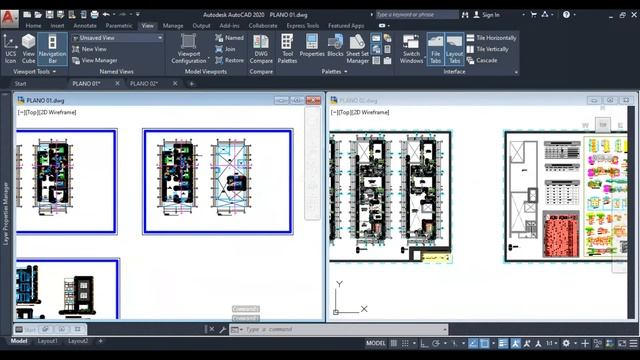
Task: Switch to Layout1 tab
Action: tap(48, 341)
